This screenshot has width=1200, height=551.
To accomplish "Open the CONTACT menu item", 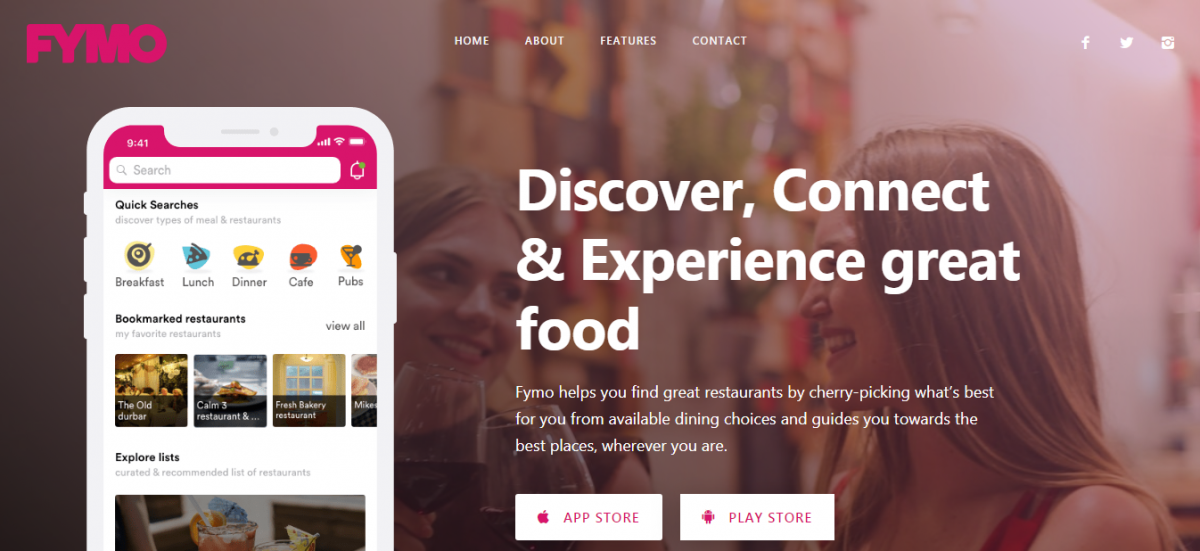I will 720,41.
